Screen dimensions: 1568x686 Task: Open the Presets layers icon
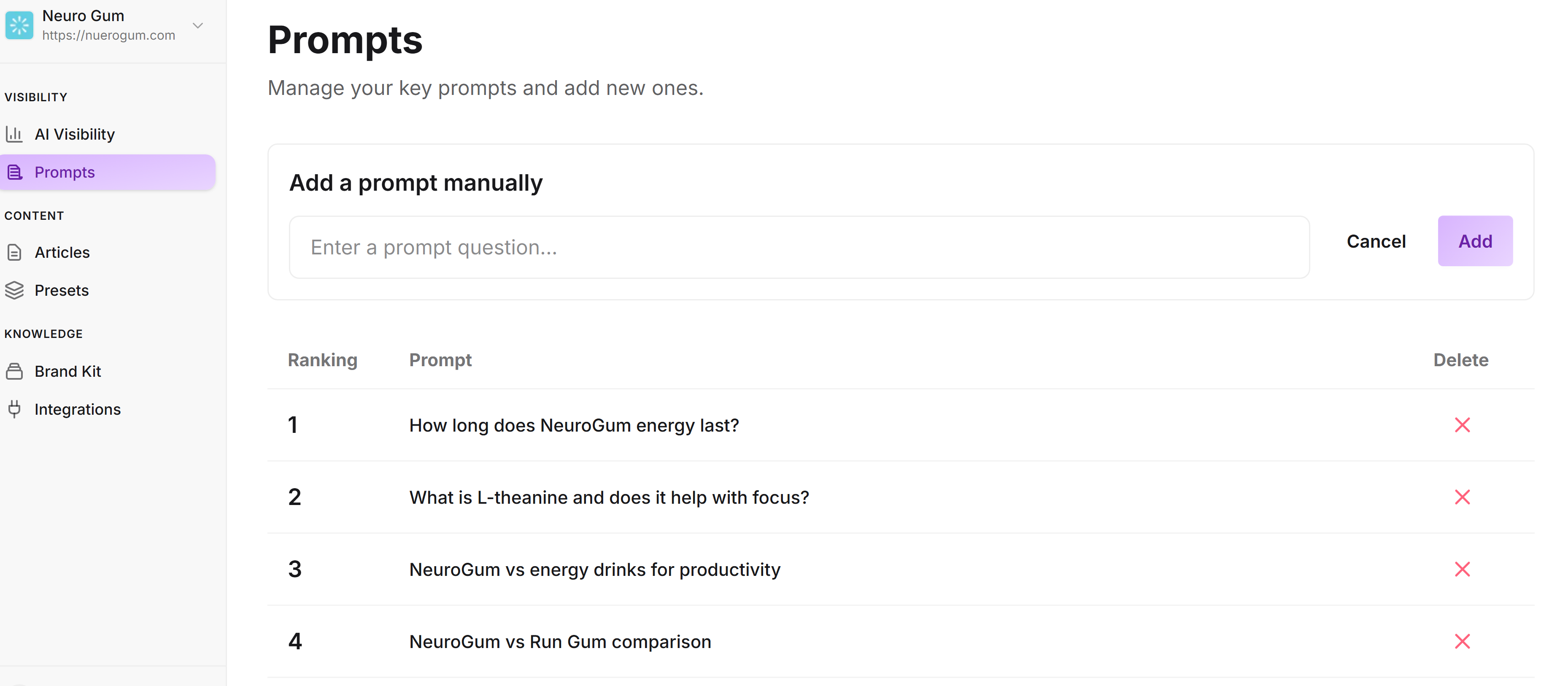click(15, 290)
